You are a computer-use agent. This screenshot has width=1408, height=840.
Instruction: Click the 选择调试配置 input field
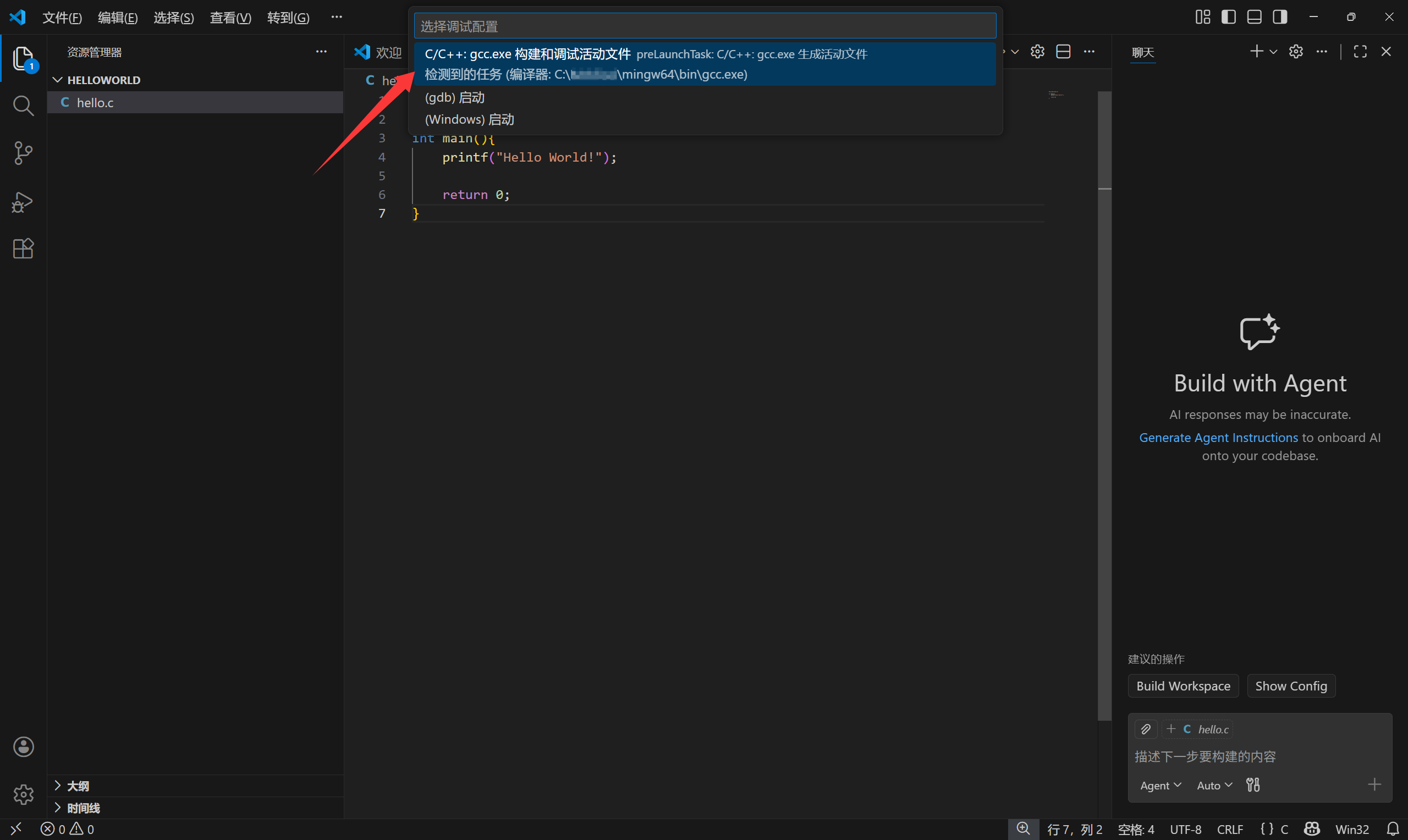[x=705, y=26]
